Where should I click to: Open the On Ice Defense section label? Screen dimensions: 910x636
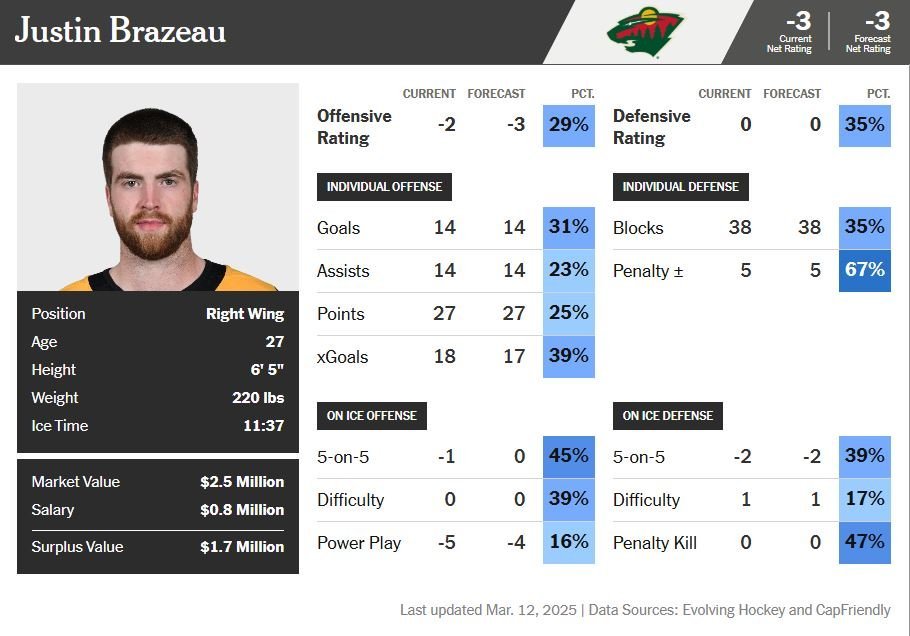[668, 416]
